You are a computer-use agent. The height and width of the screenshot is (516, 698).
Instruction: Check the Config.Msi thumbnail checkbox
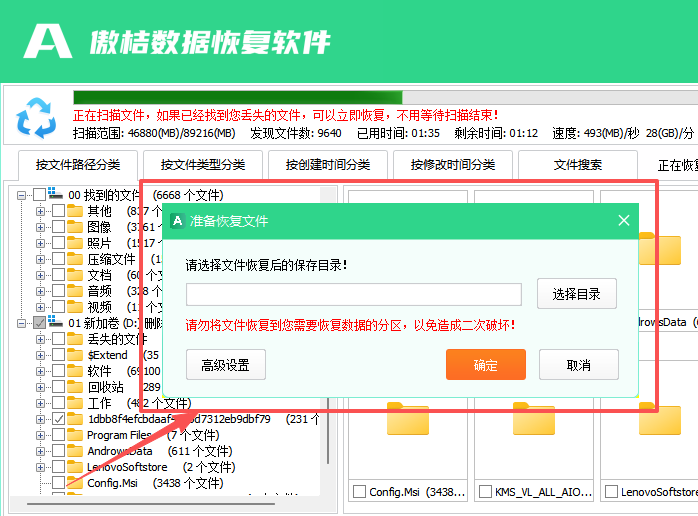[360, 492]
